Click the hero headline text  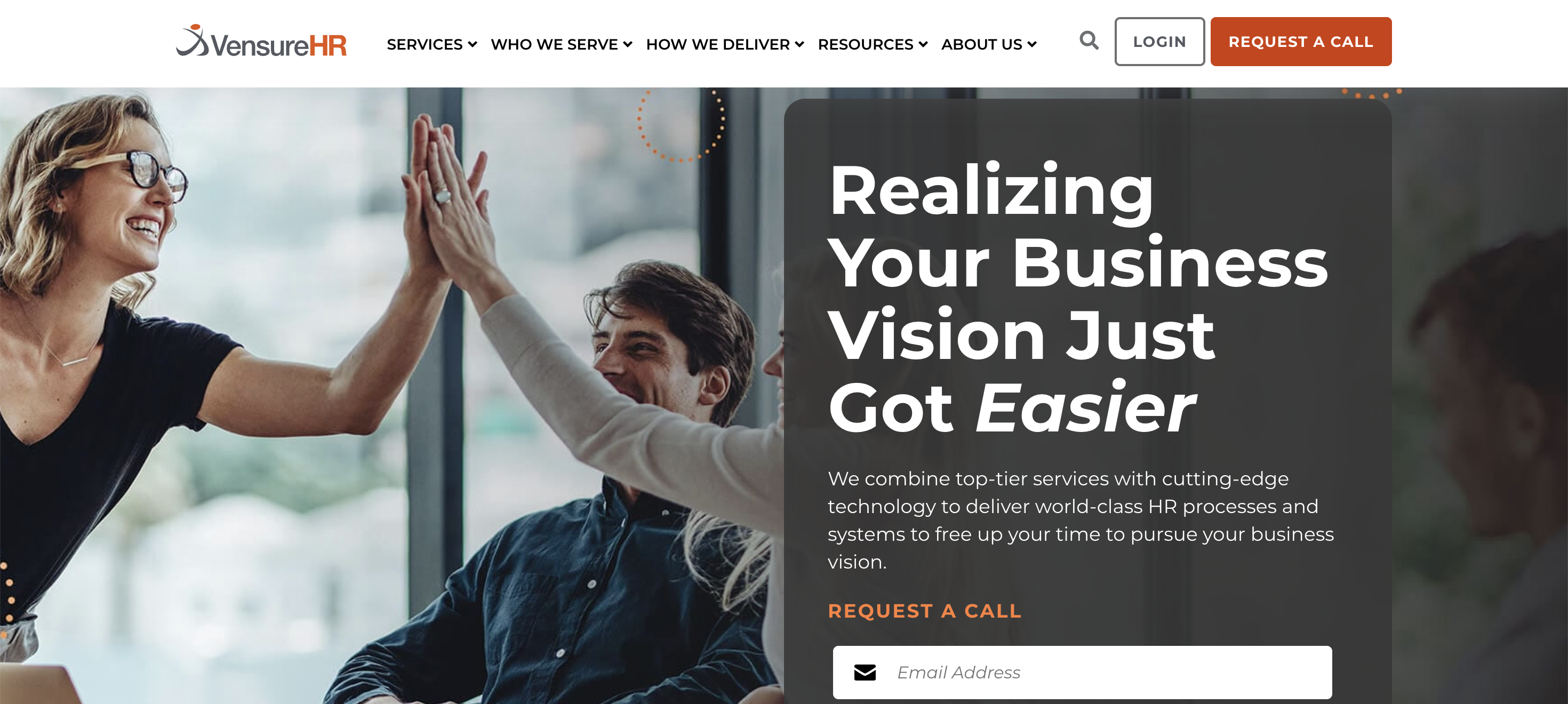1077,298
